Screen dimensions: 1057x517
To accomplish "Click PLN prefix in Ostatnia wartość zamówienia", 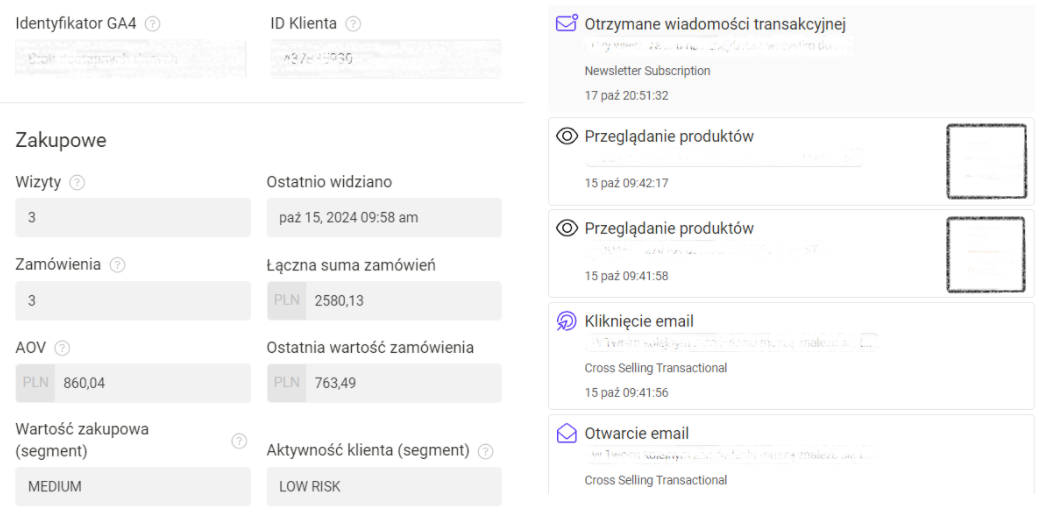I will tap(286, 383).
